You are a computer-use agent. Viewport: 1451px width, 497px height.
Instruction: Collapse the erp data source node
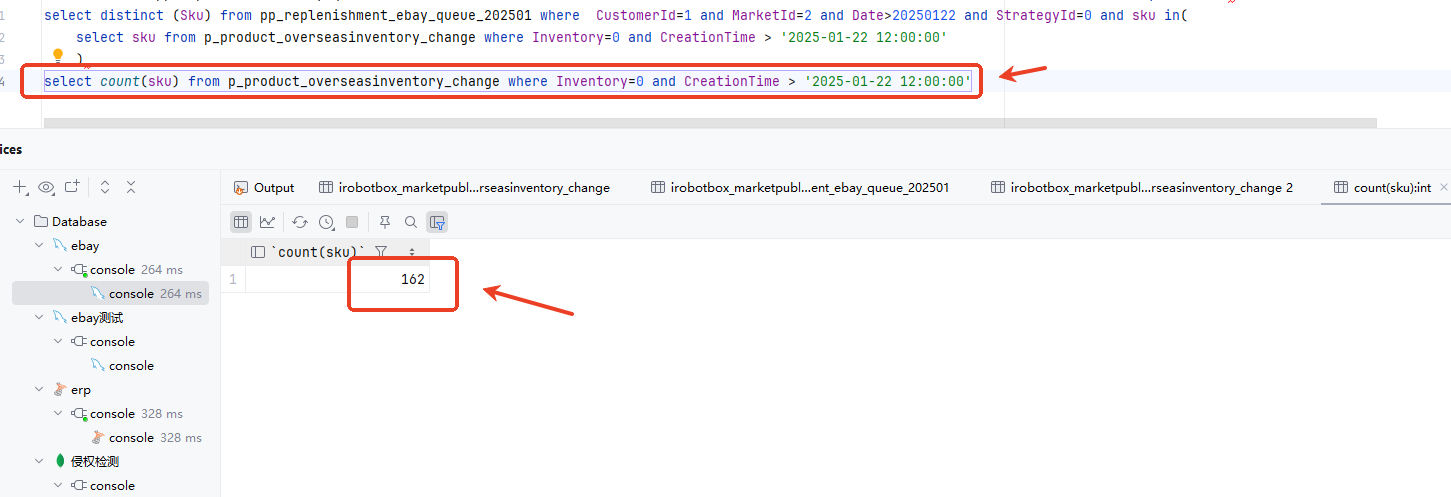point(39,389)
